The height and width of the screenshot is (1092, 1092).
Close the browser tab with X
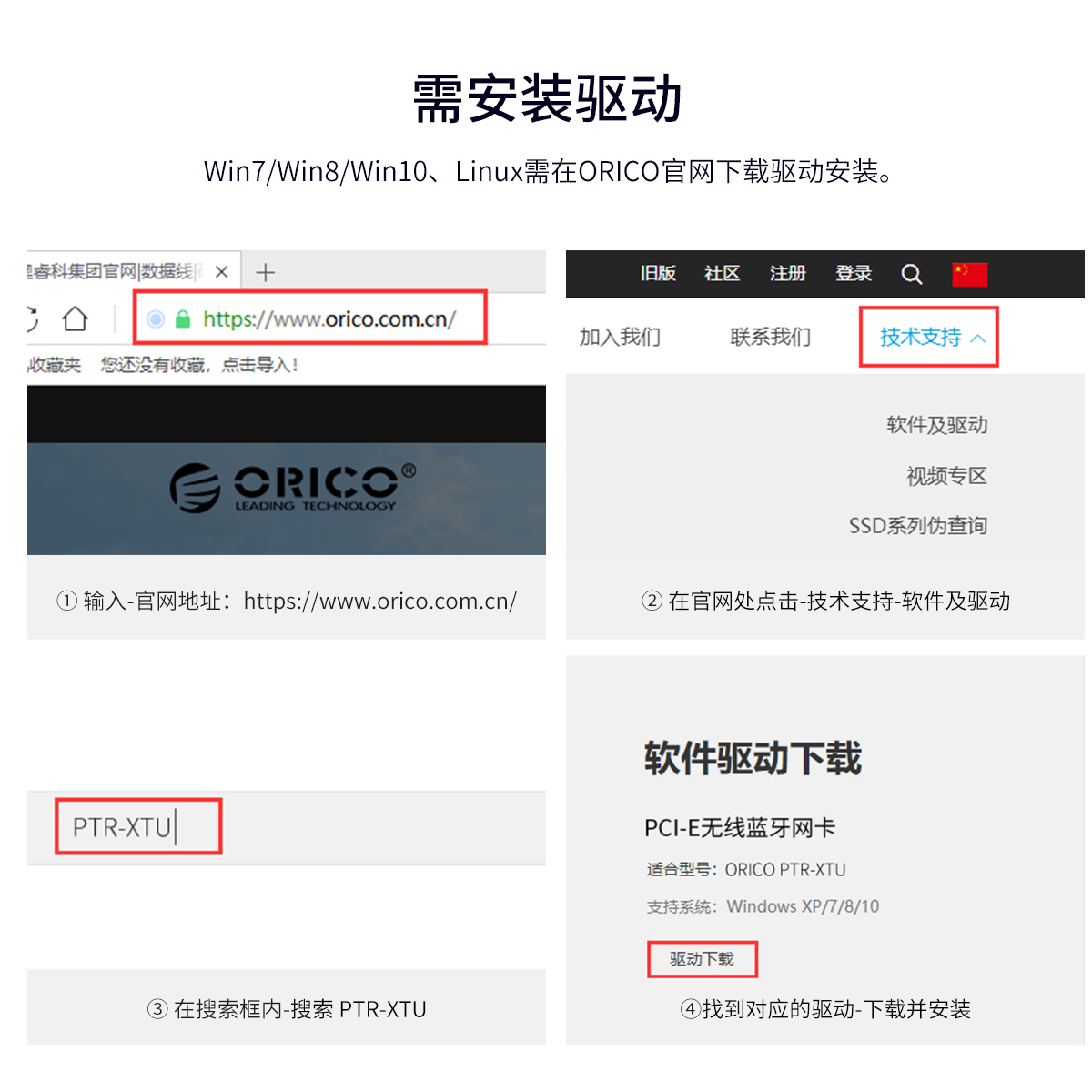(x=221, y=272)
